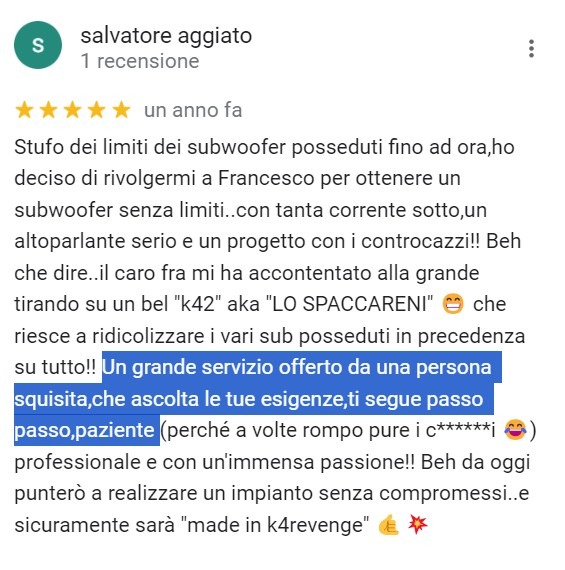Click the laughing tears emoji
This screenshot has width=565, height=570.
tap(515, 430)
